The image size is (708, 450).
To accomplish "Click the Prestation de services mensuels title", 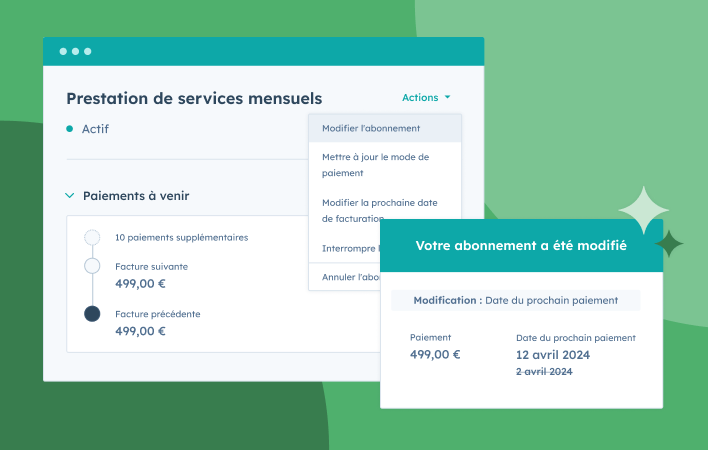I will click(194, 98).
